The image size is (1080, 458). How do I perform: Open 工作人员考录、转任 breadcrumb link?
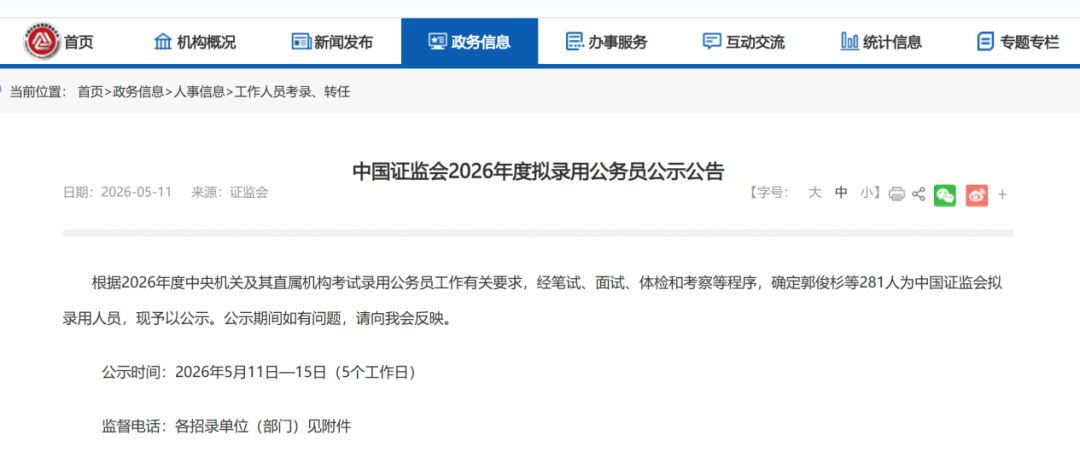point(292,92)
